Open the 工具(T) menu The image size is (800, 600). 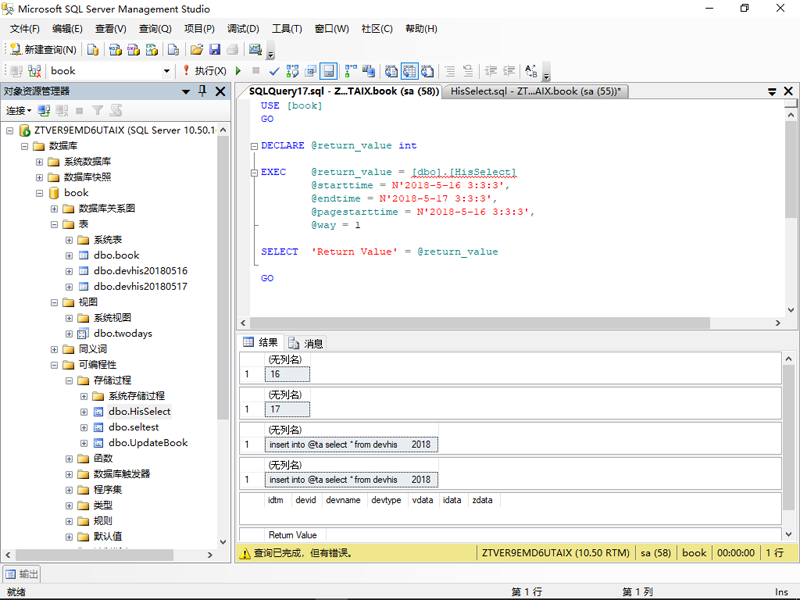point(287,29)
